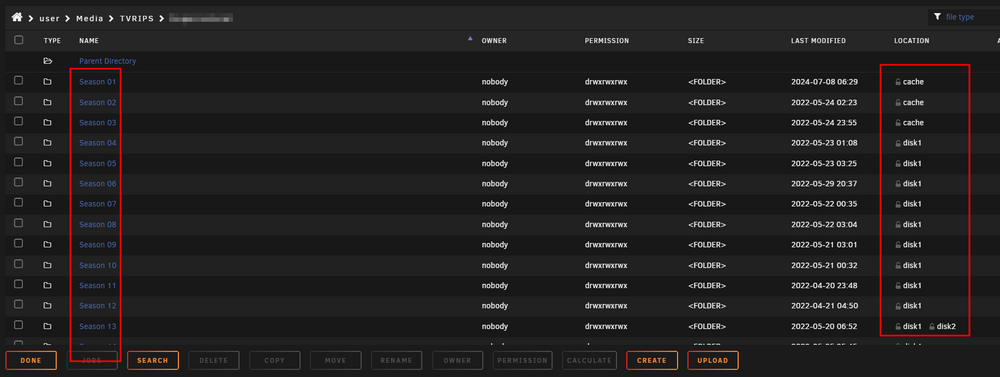1000x377 pixels.
Task: Open folder icon for Season 05
Action: pyautogui.click(x=47, y=163)
